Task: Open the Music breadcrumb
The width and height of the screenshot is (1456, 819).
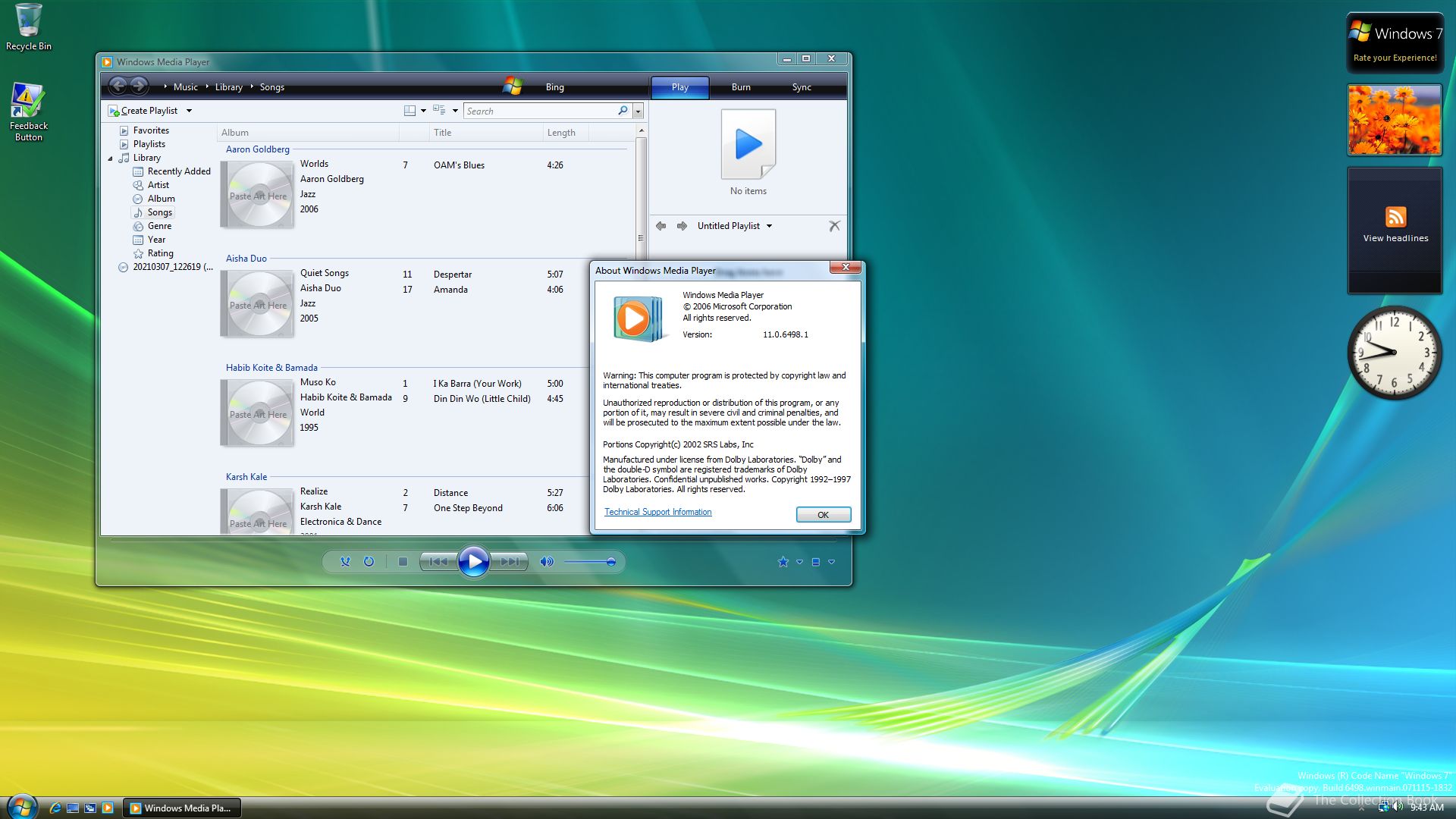Action: (185, 87)
